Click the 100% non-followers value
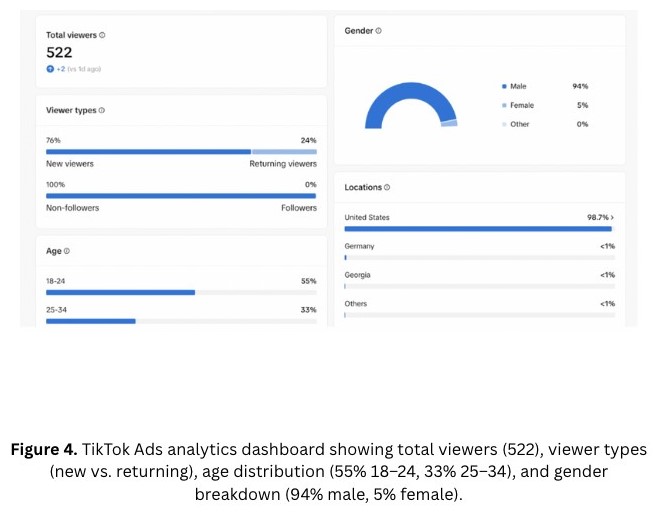Viewport: 653px width, 512px height. point(55,185)
